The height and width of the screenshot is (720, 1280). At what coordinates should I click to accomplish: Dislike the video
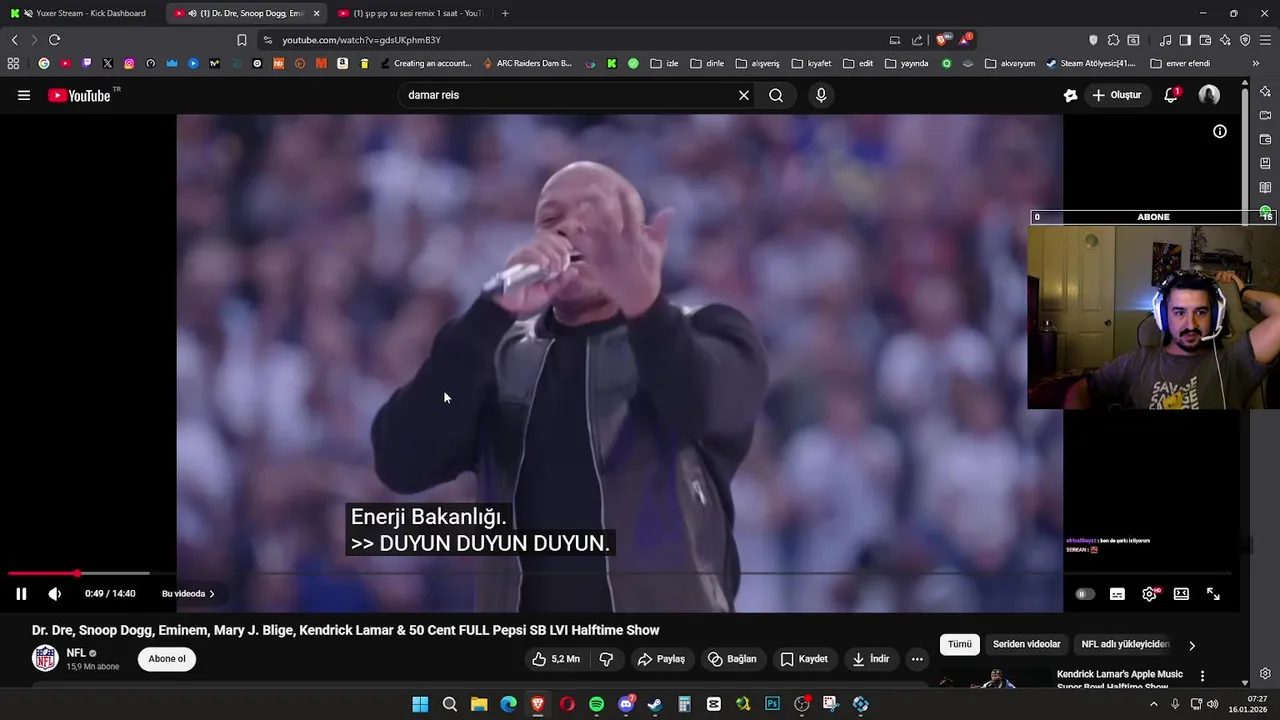(606, 659)
